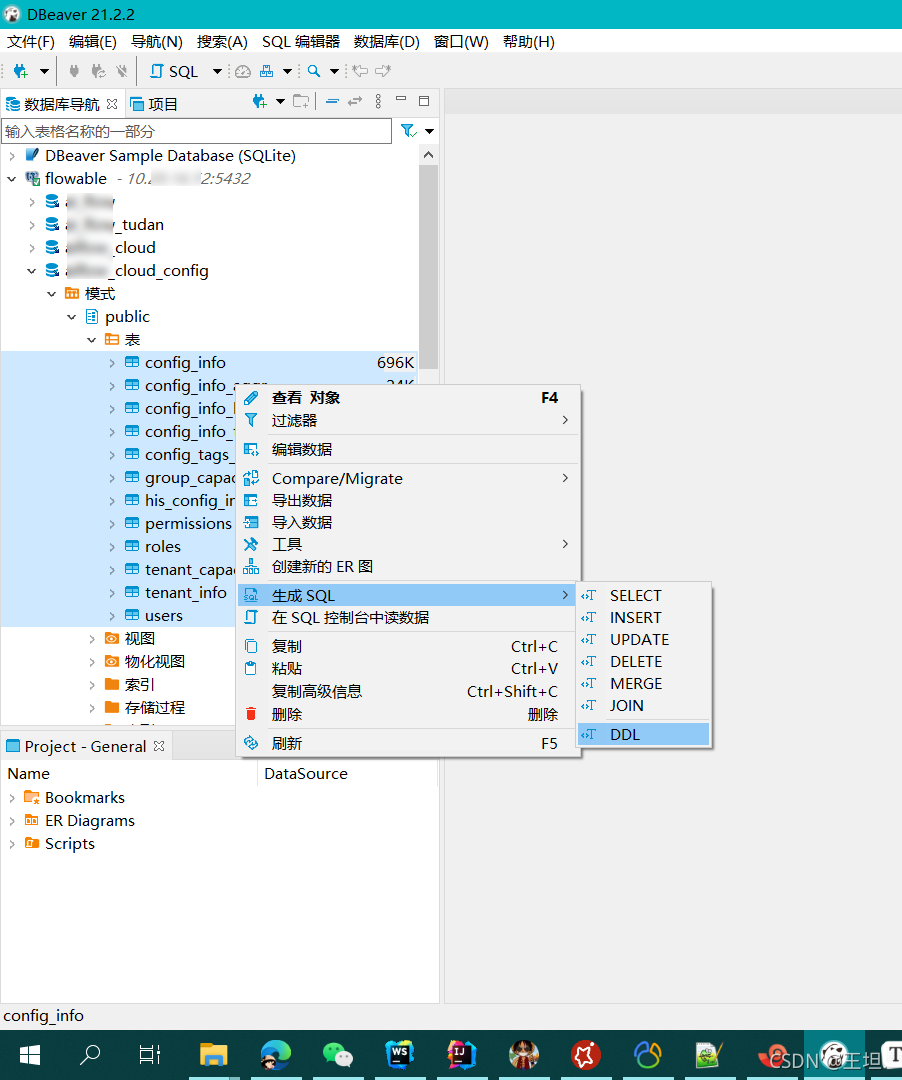Open dropdown next to new connection toolbar icon

[44, 71]
